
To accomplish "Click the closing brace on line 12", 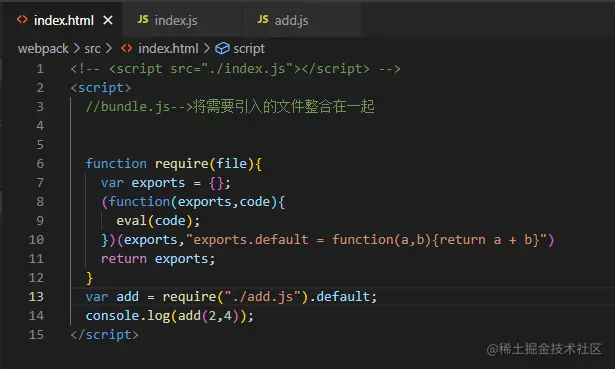I will (x=89, y=278).
